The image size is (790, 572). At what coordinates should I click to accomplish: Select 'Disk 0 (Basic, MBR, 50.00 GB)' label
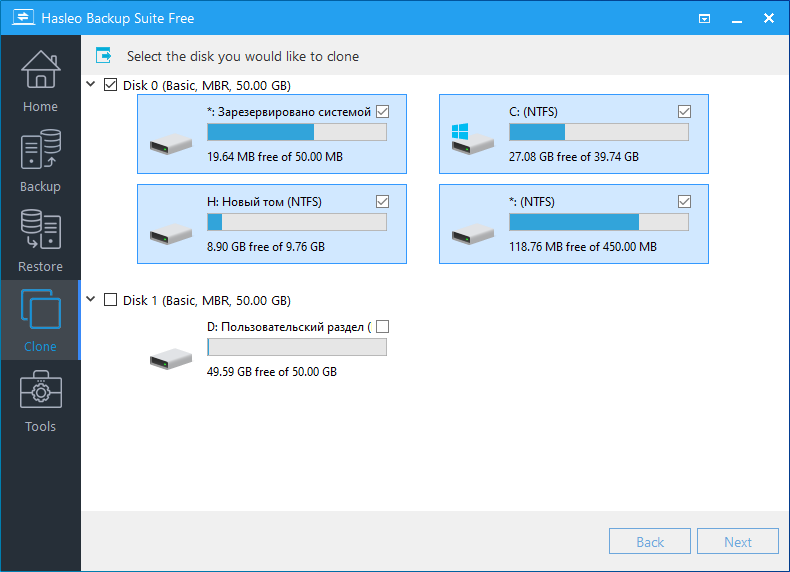point(207,85)
